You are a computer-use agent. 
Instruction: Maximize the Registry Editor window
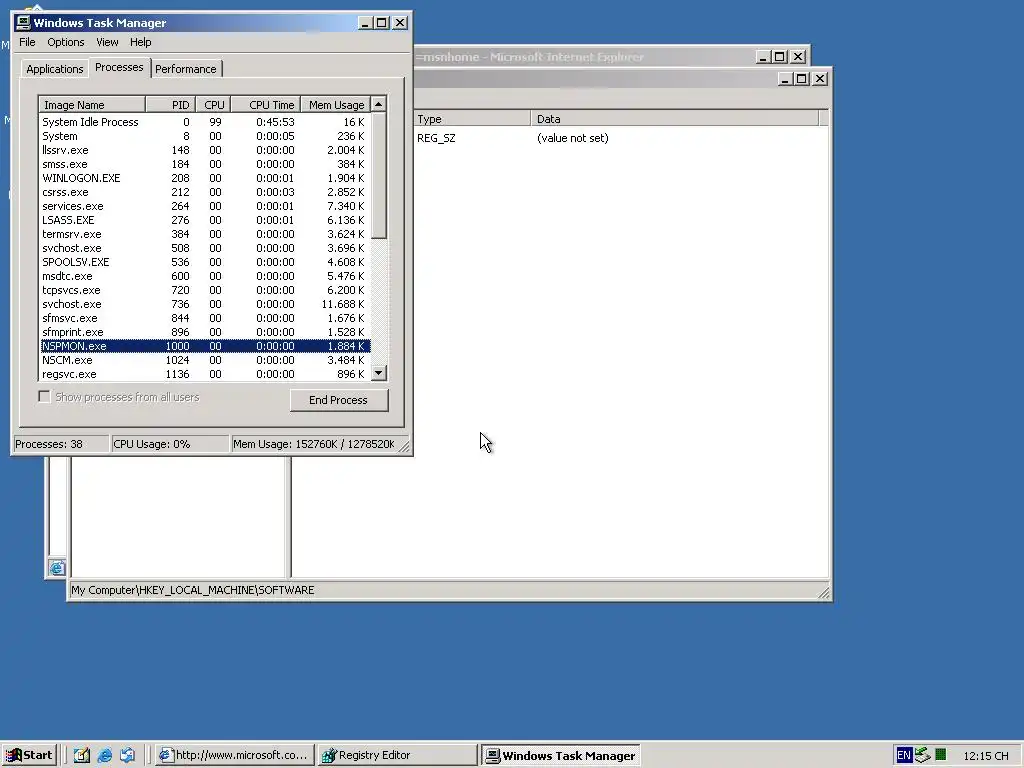(x=803, y=79)
